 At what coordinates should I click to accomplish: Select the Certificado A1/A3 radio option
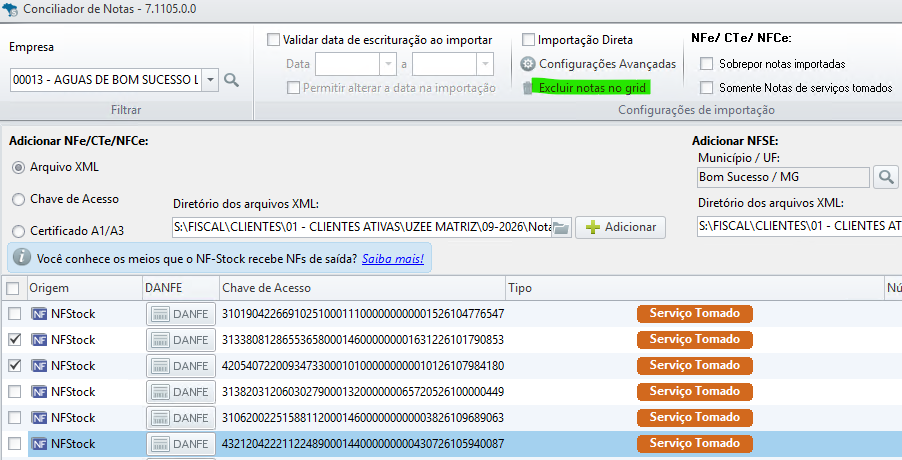(x=19, y=231)
